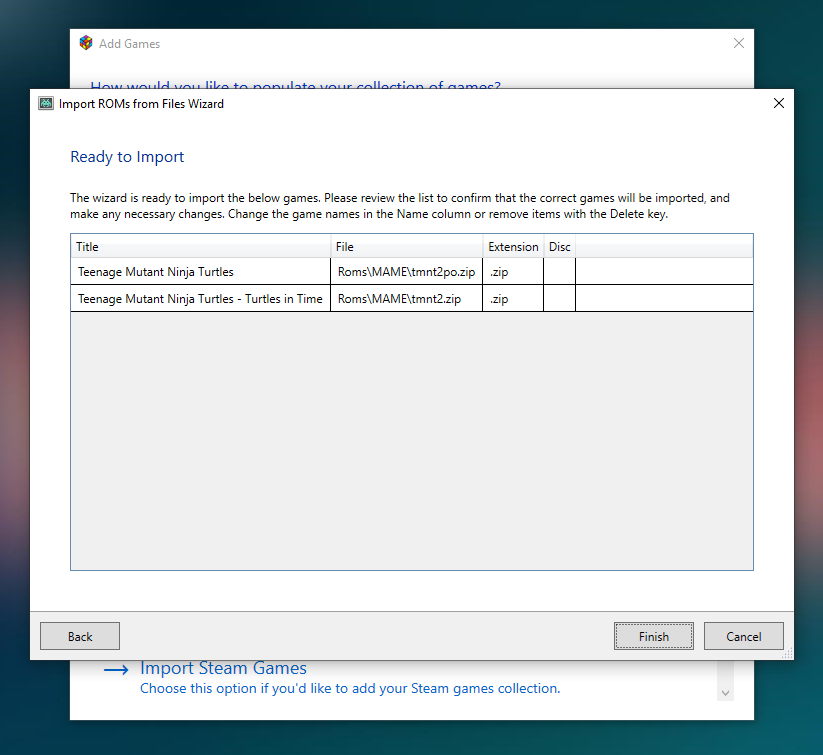Screen dimensions: 823x755
Task: Close the Add Games window
Action: click(x=738, y=43)
